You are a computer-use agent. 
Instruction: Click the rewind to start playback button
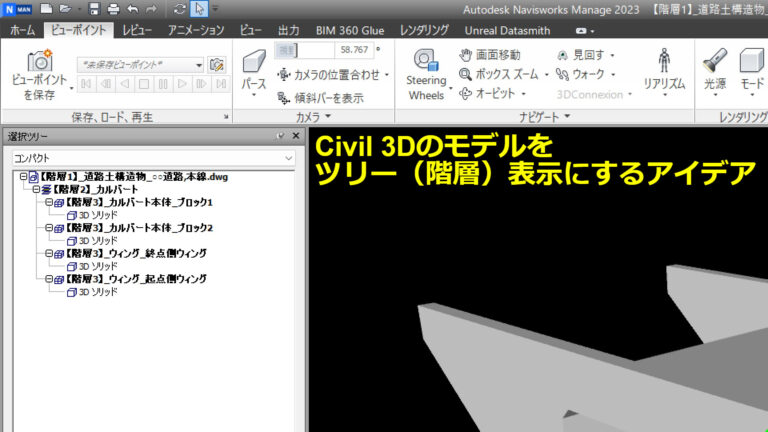86,84
